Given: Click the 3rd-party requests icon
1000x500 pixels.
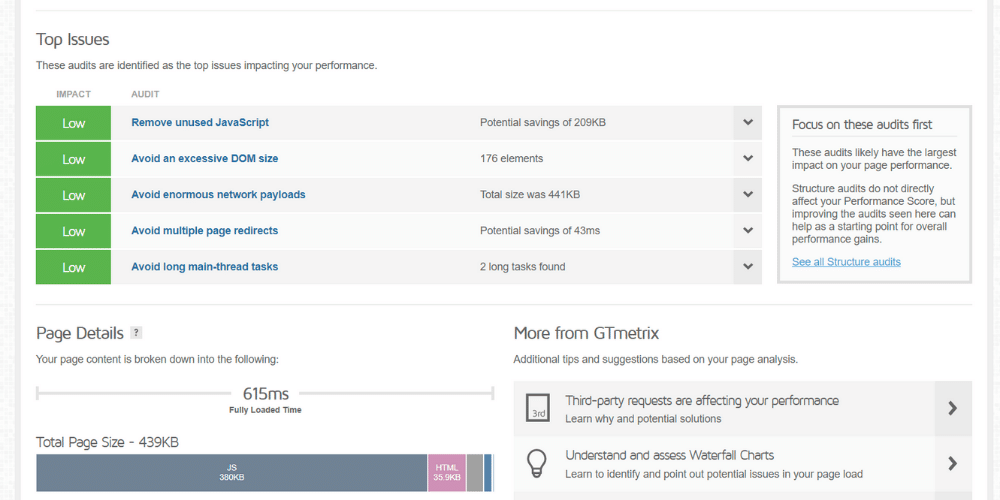Looking at the screenshot, I should click(538, 408).
